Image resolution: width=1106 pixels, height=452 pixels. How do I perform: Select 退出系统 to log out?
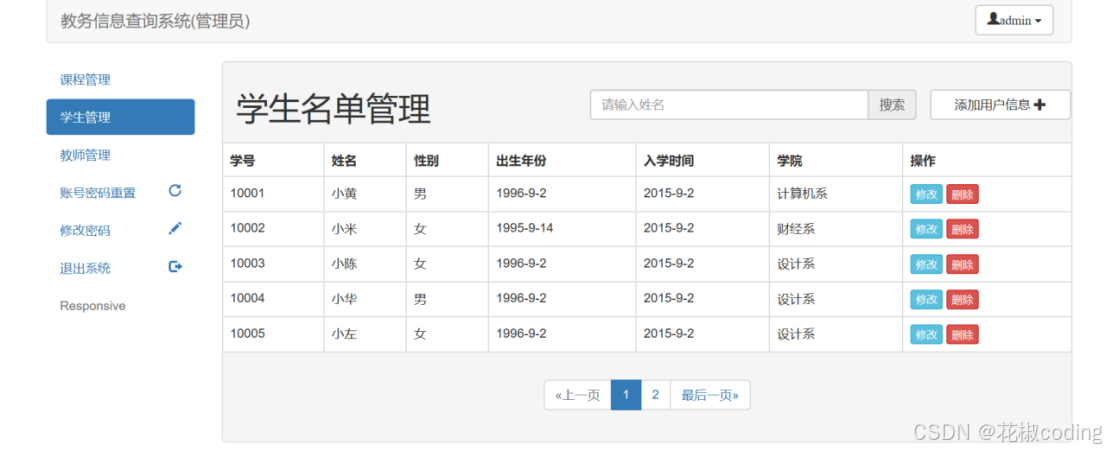pyautogui.click(x=85, y=269)
